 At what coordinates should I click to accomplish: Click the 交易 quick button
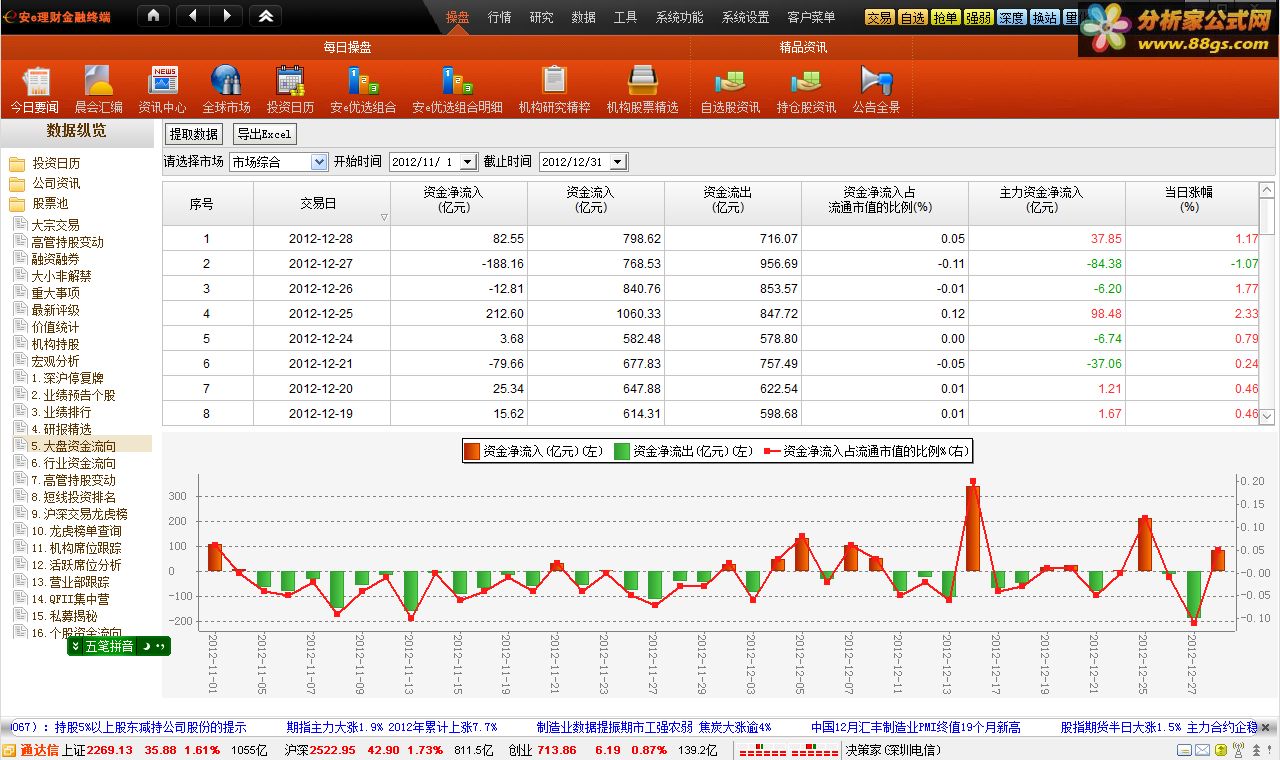coord(879,17)
